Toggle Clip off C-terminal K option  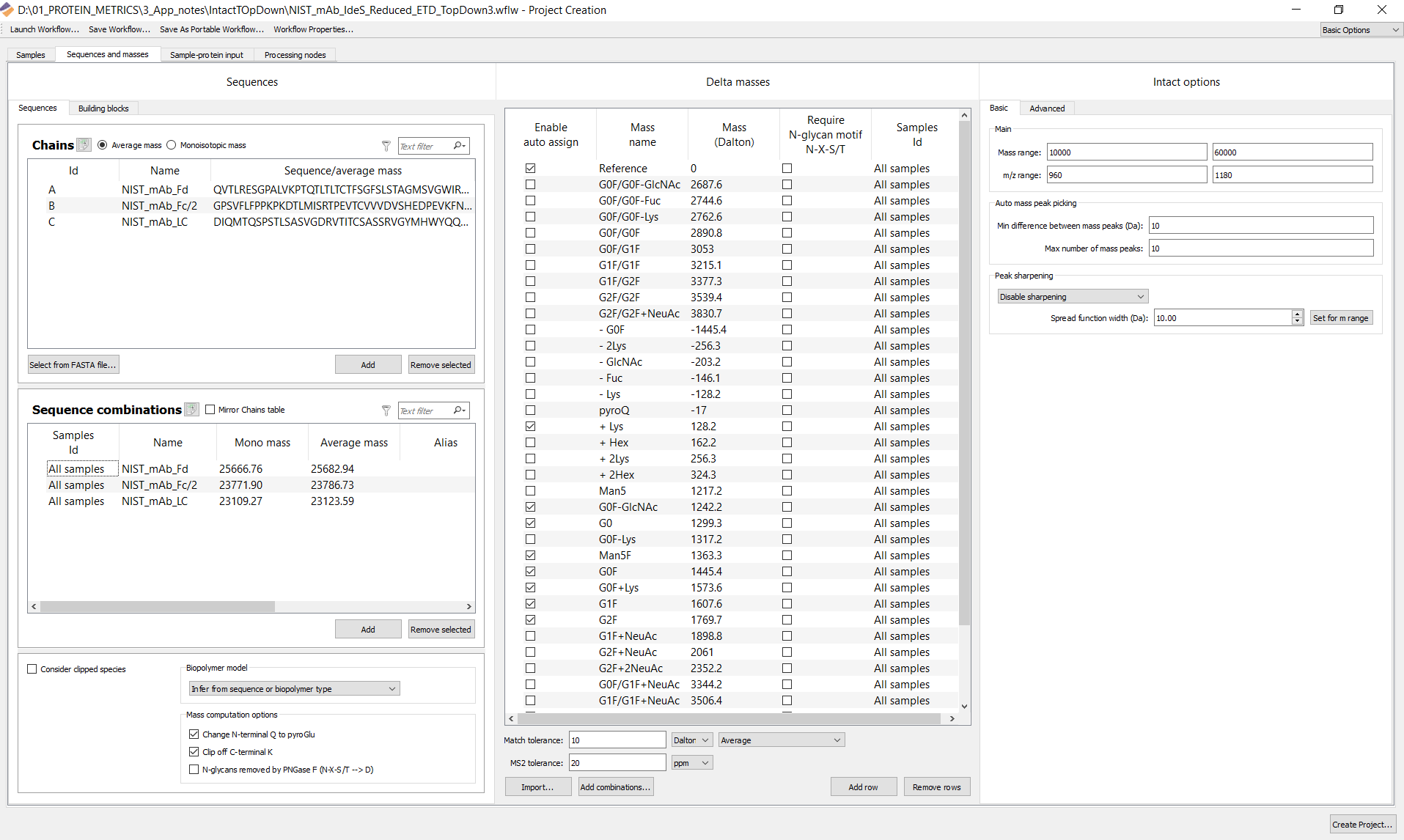(194, 751)
